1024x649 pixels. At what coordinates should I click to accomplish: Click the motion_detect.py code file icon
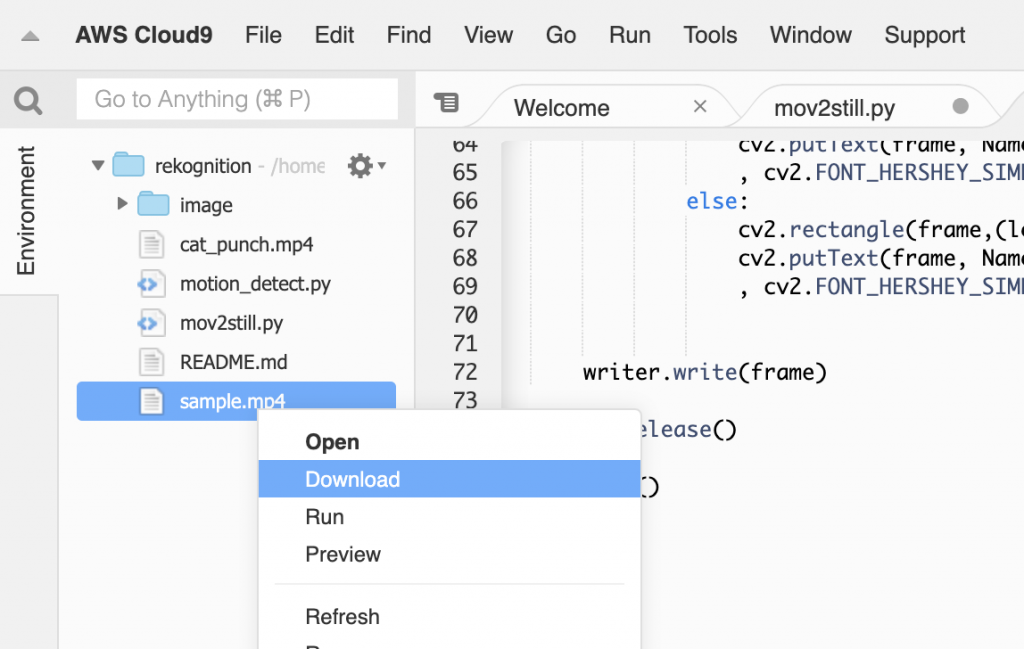pos(151,284)
